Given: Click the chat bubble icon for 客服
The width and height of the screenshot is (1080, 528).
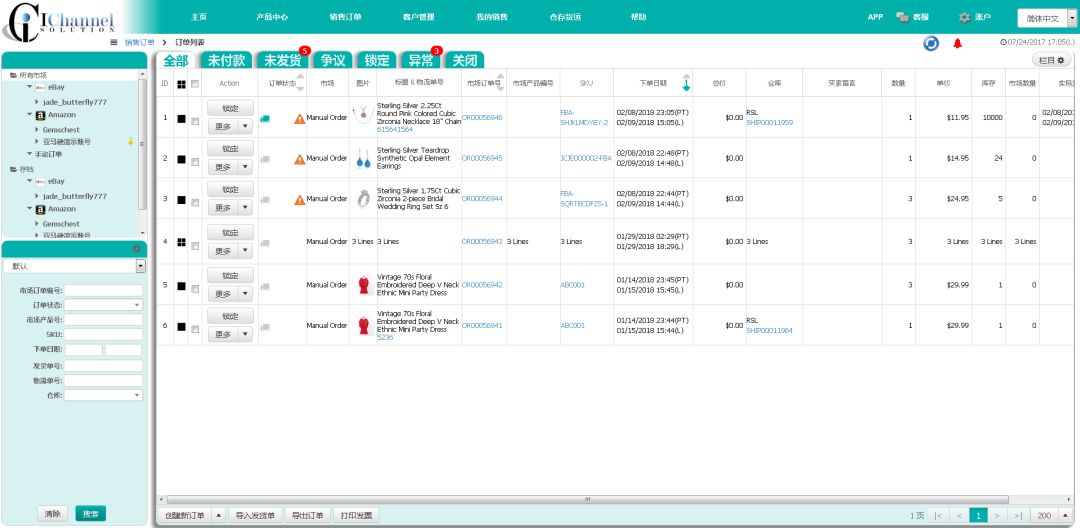Looking at the screenshot, I should pyautogui.click(x=902, y=17).
